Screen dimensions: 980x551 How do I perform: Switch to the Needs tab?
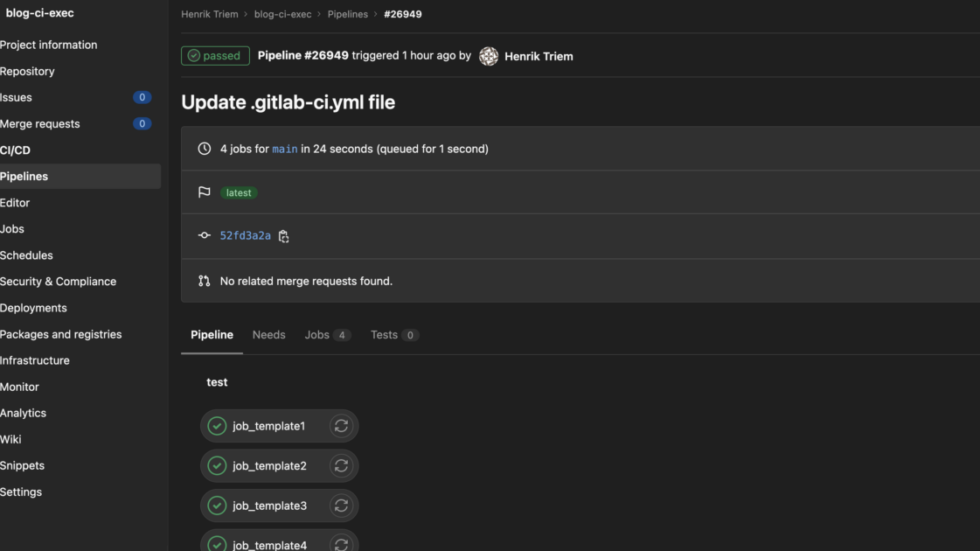pyautogui.click(x=269, y=335)
